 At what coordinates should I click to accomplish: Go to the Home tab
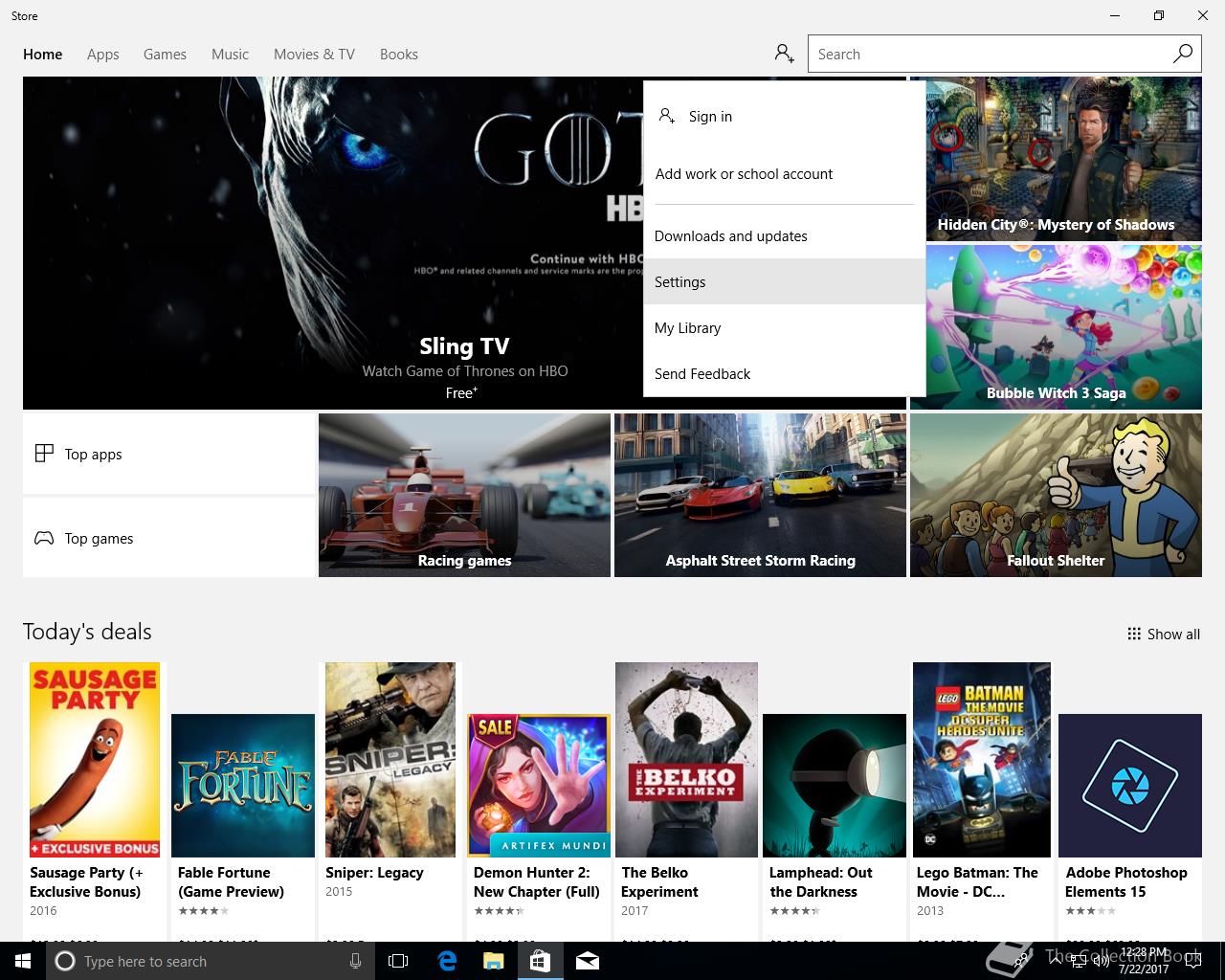pos(43,55)
